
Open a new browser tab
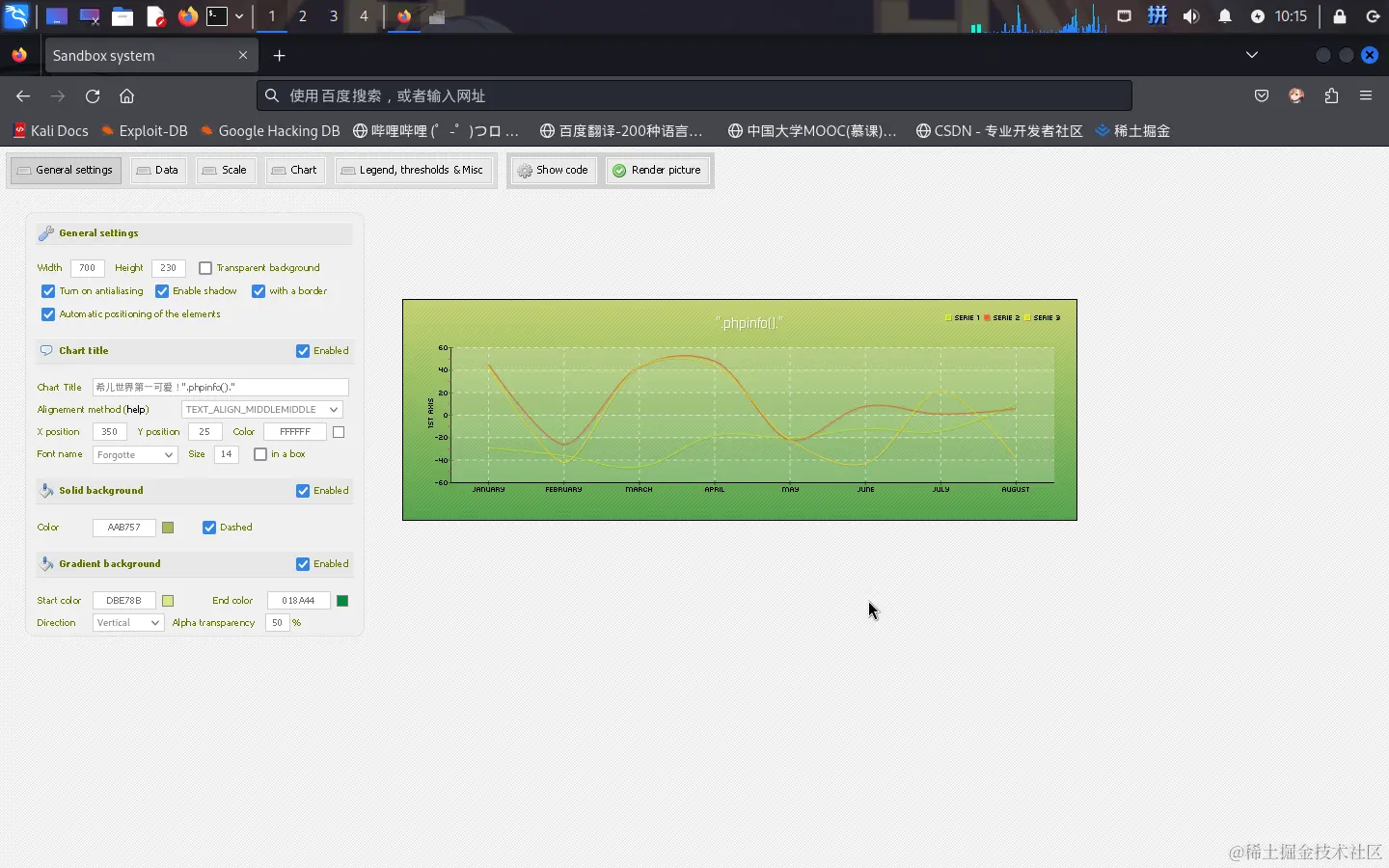click(x=280, y=56)
